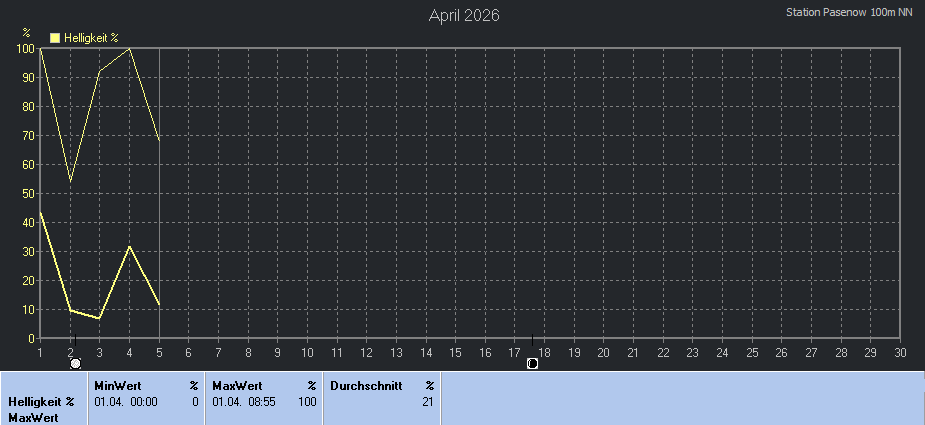Click the Helligkeit % legend label

click(x=91, y=37)
